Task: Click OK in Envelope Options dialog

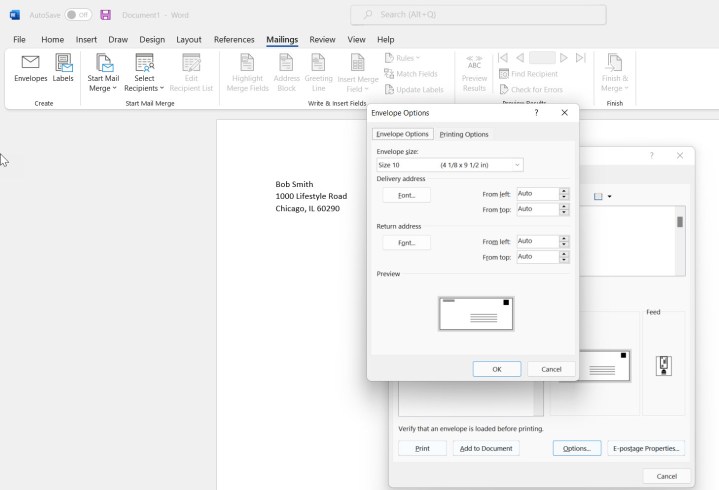Action: (x=496, y=369)
